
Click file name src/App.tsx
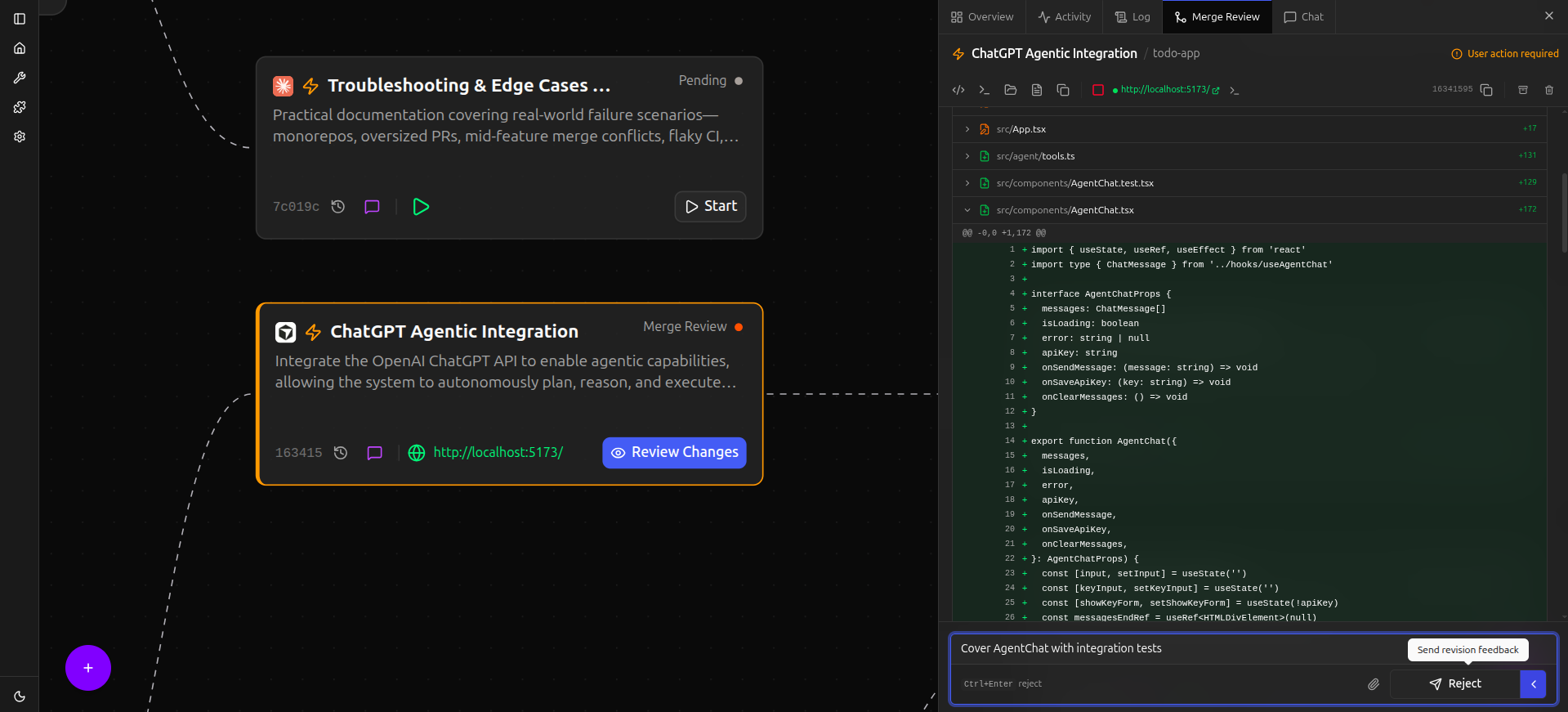[1021, 129]
